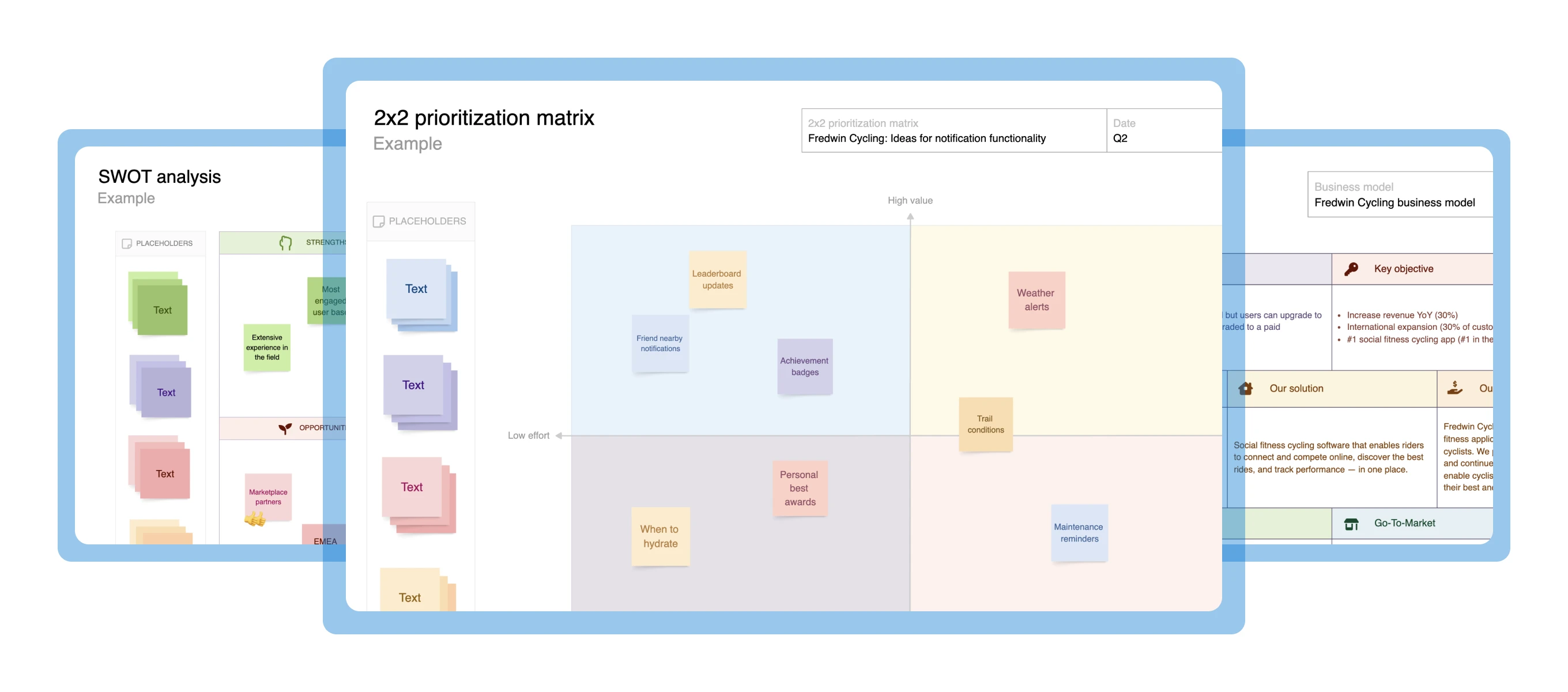This screenshot has width=1568, height=692.
Task: Click the key icon beside Key objective
Action: (1351, 269)
